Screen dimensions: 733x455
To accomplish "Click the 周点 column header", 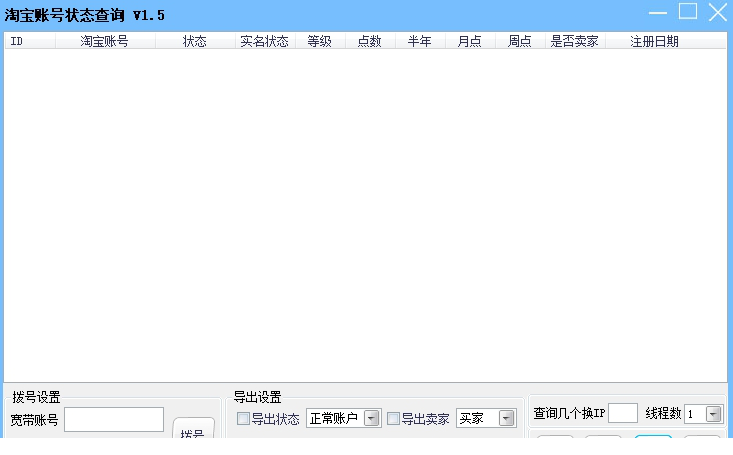I will click(x=520, y=41).
